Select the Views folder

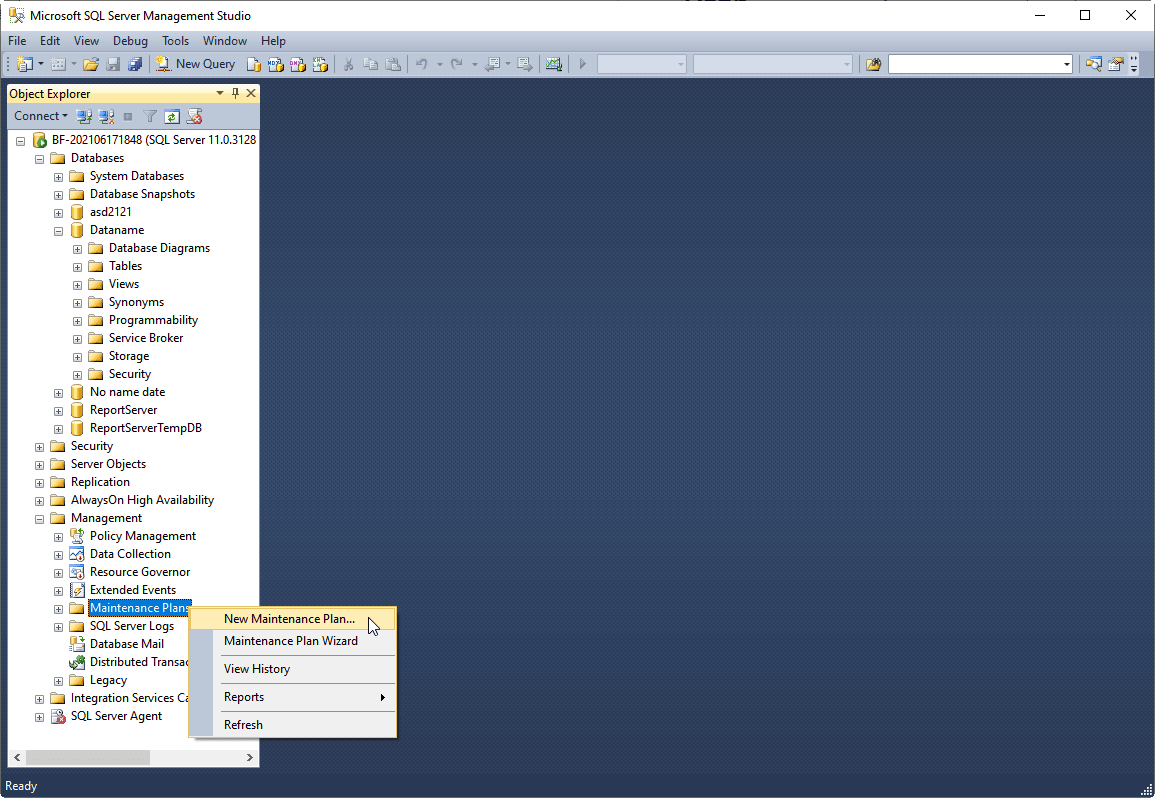pyautogui.click(x=124, y=284)
